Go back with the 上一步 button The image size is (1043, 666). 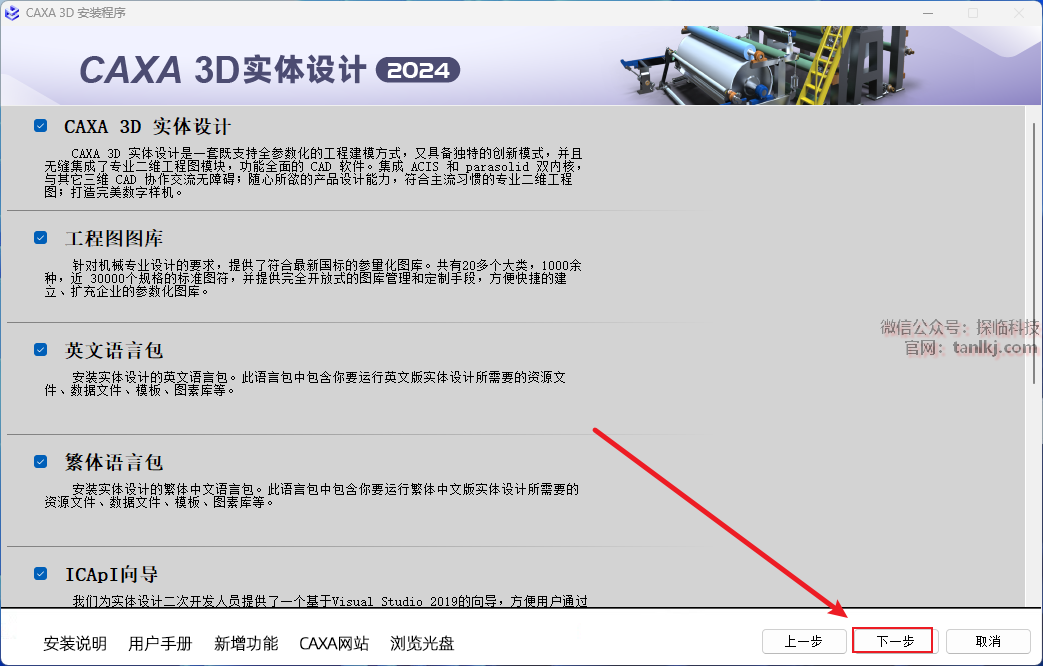[803, 641]
